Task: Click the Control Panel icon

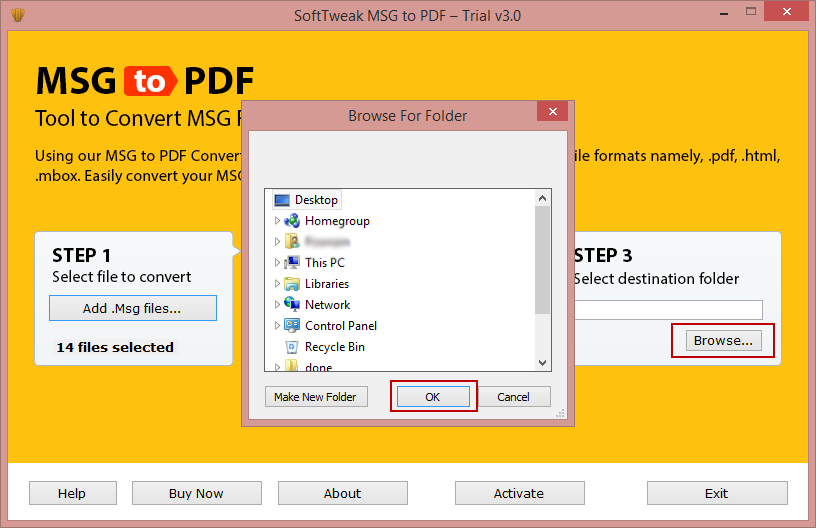Action: 292,326
